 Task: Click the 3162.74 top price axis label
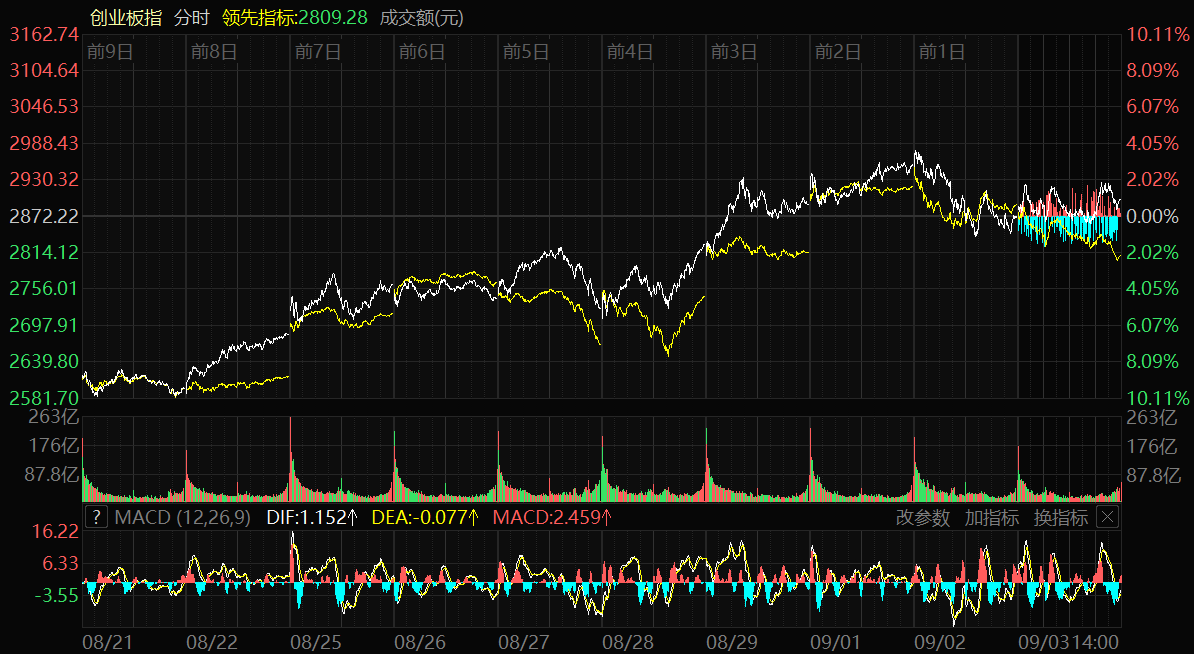point(44,35)
